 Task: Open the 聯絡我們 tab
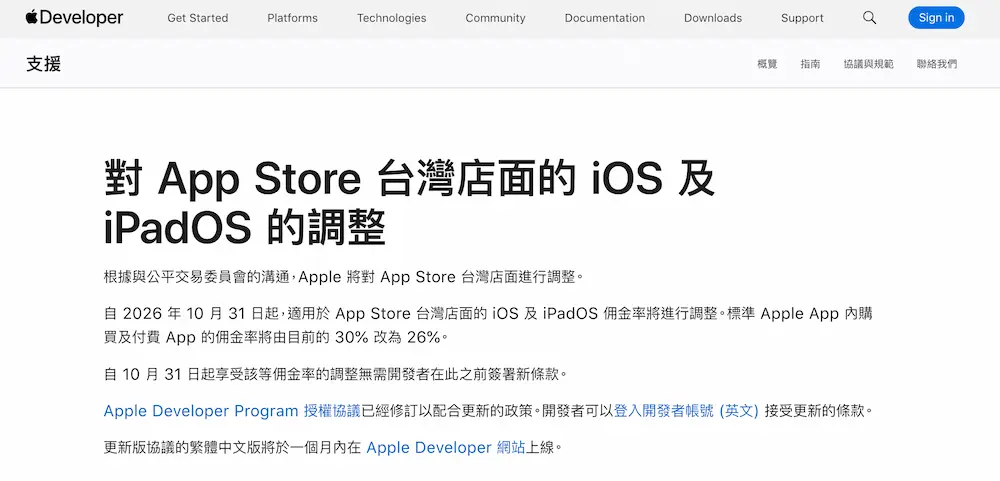click(x=937, y=64)
